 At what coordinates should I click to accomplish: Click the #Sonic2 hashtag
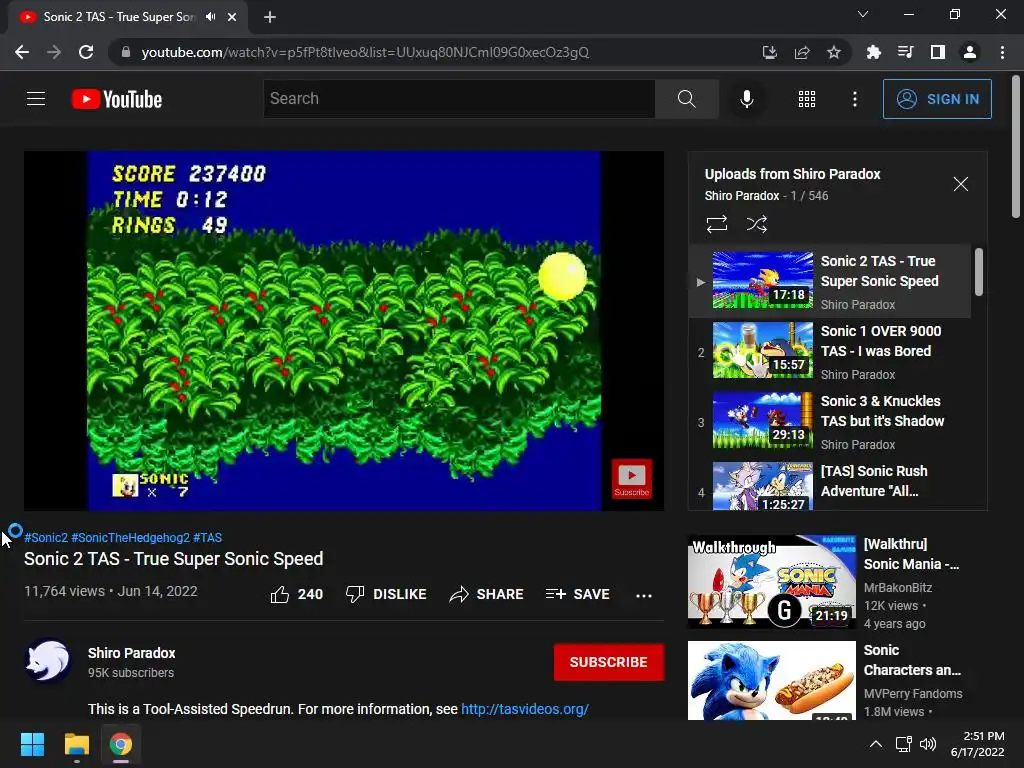[x=46, y=537]
